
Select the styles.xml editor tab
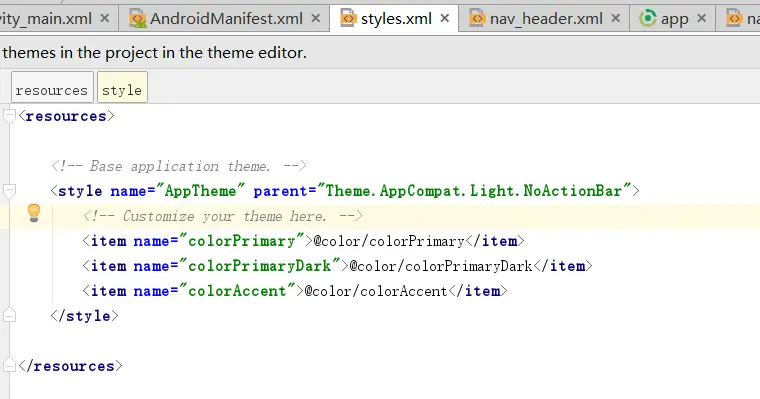tap(394, 19)
